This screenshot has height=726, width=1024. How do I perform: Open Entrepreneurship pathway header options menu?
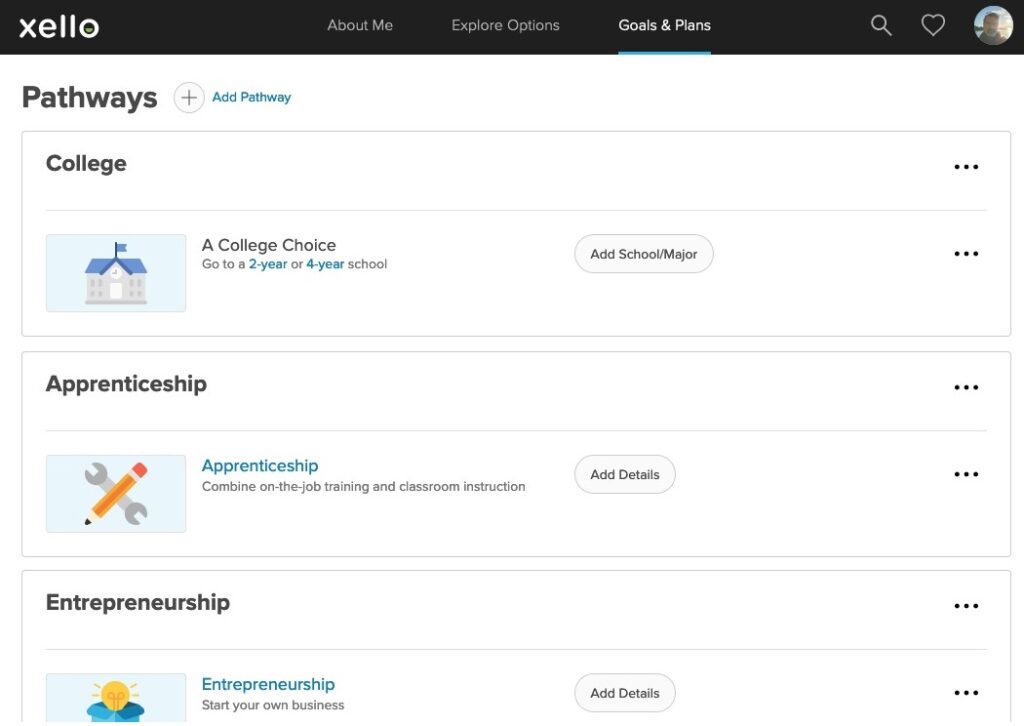(966, 606)
